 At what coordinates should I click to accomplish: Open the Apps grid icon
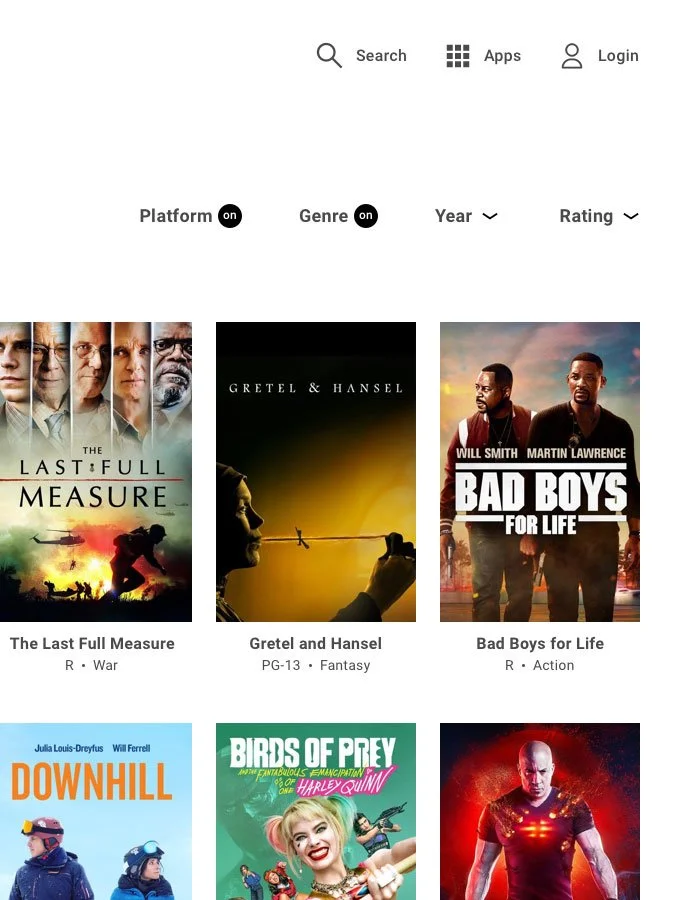point(458,56)
